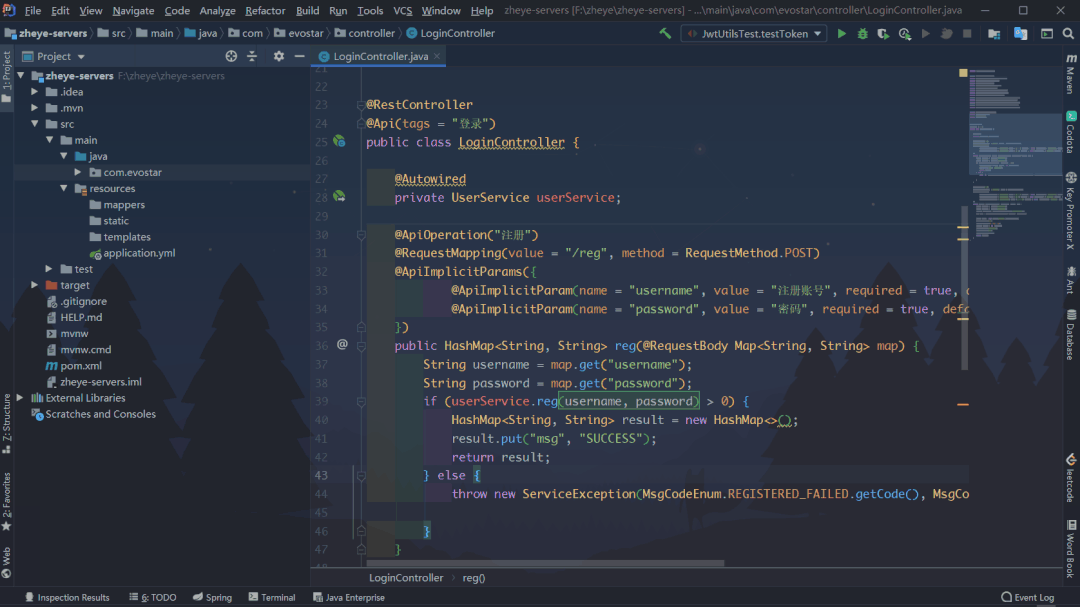This screenshot has width=1080, height=607.
Task: Collapse the src folder
Action: (x=34, y=124)
